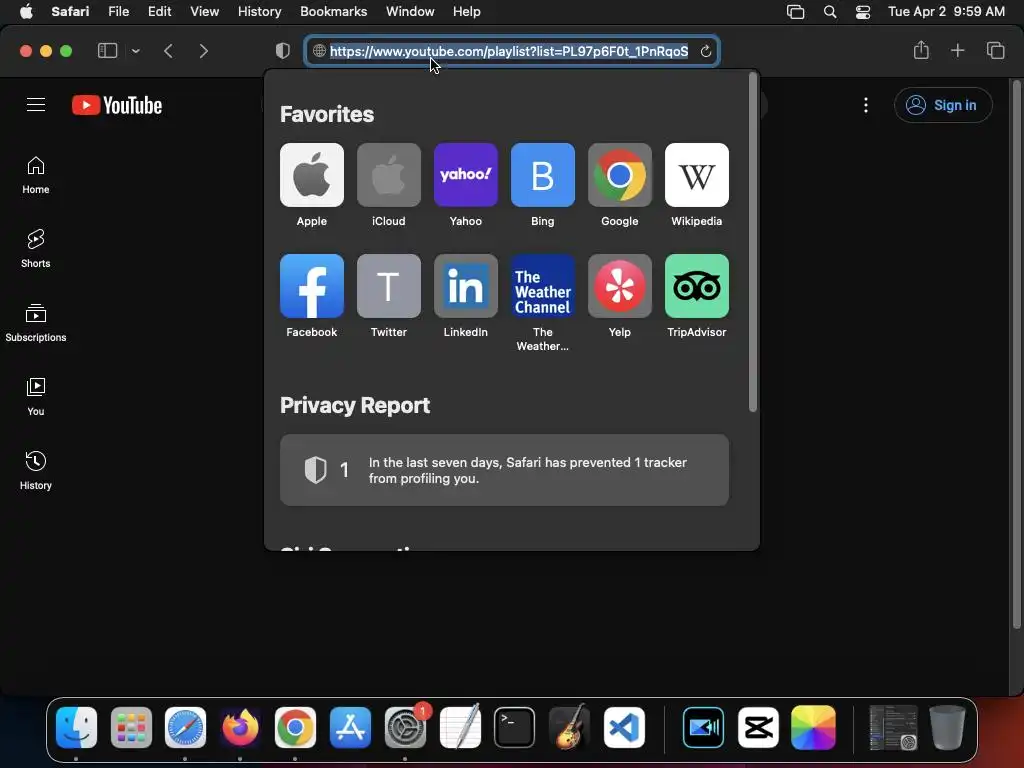Open the File menu

pos(118,12)
